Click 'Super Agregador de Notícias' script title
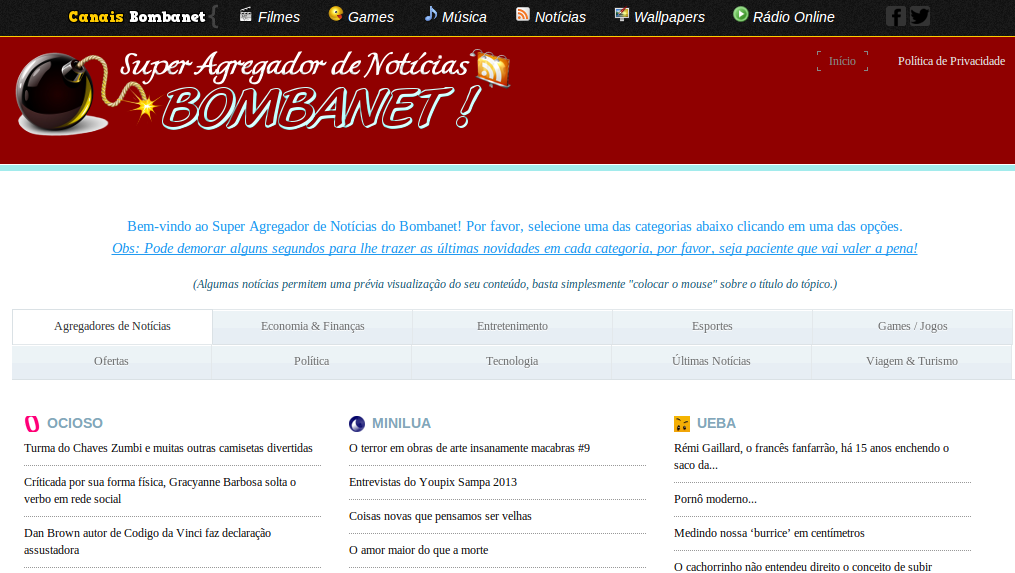Image resolution: width=1015 pixels, height=573 pixels. 295,67
